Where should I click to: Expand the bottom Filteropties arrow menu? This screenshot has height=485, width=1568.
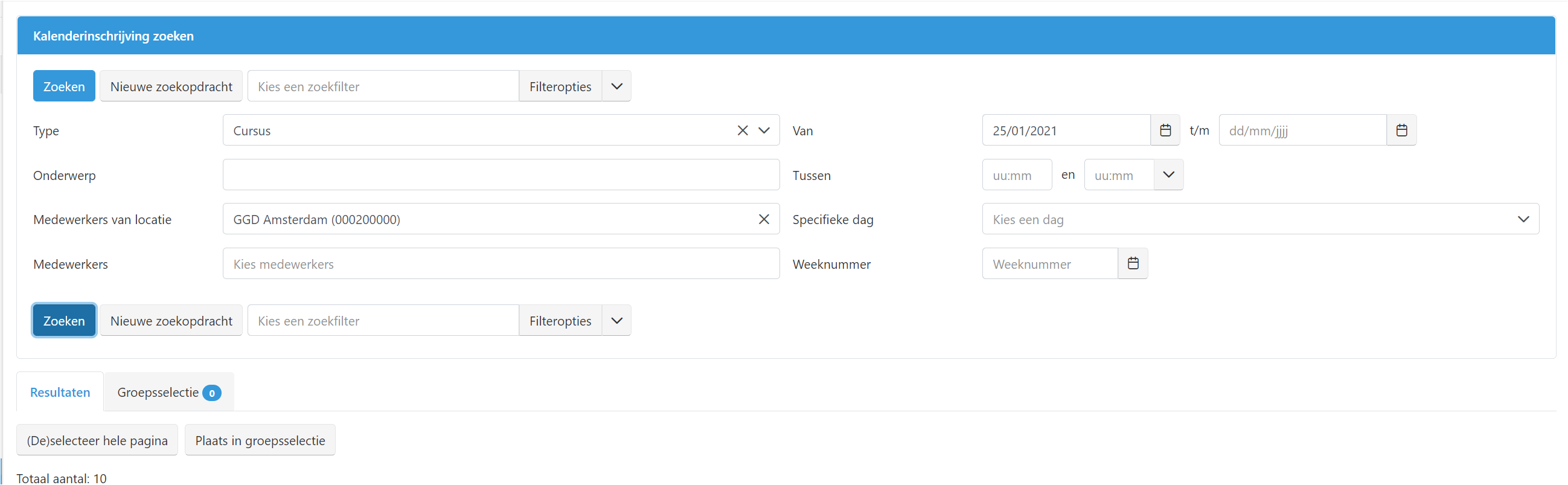point(616,321)
